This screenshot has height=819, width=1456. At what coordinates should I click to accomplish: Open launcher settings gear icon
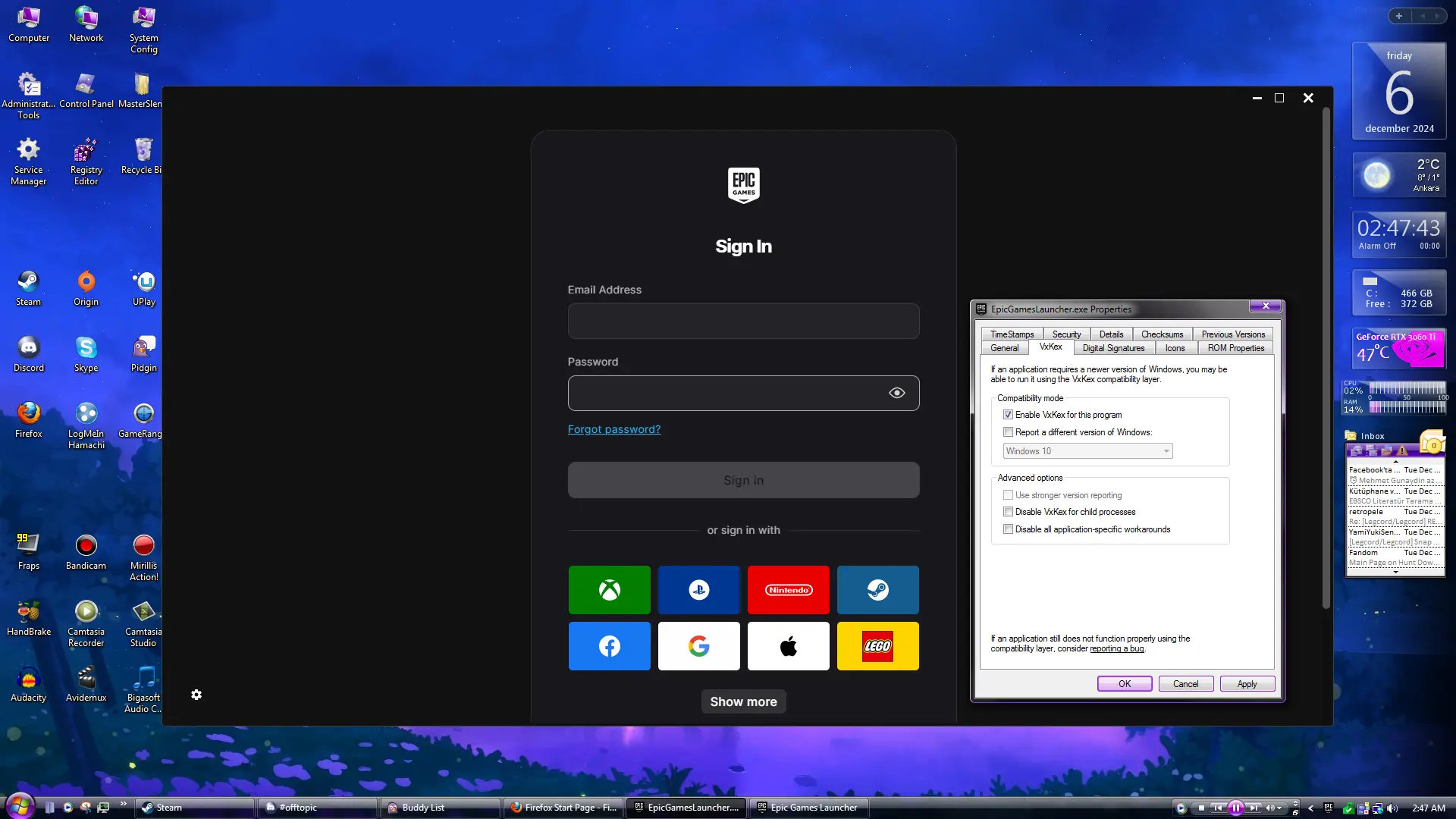(196, 695)
